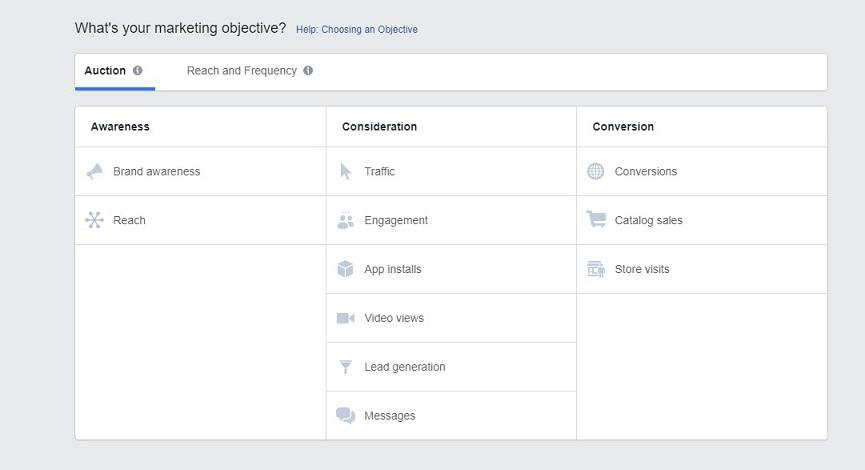Choose the Lead generation objective label

[x=404, y=367]
